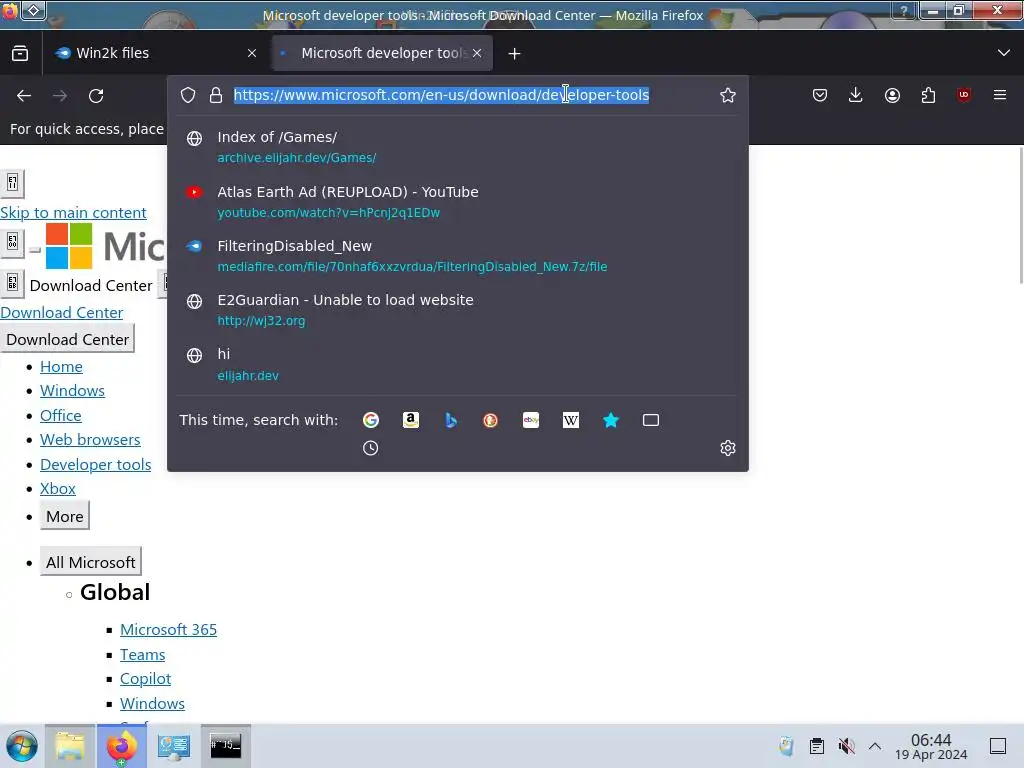Open the Firefox hamburger menu
1024x768 pixels.
pos(1000,95)
